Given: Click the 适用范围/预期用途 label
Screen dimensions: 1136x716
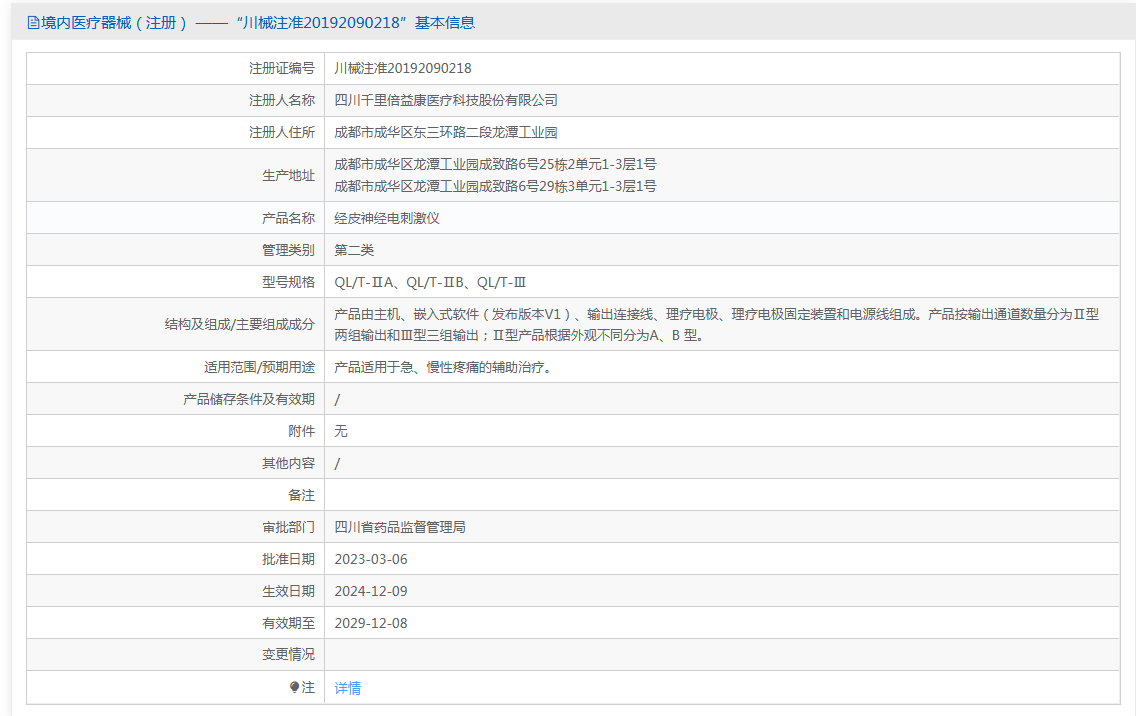Looking at the screenshot, I should 259,367.
